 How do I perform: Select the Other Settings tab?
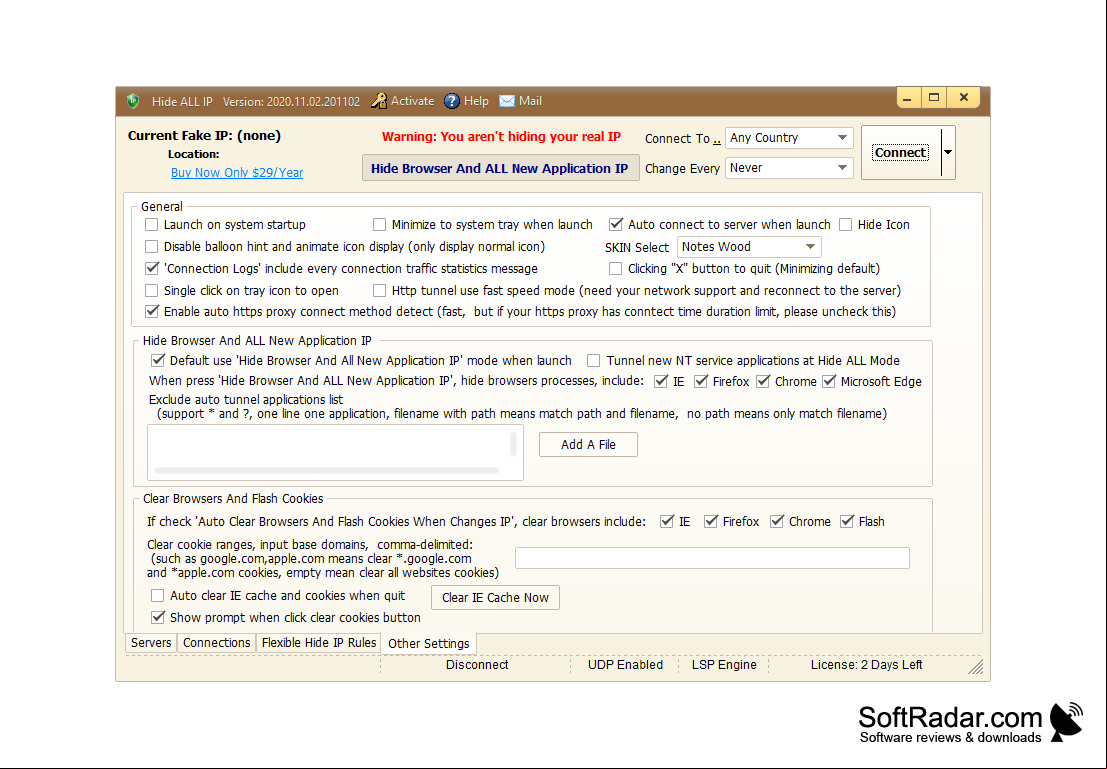click(429, 643)
